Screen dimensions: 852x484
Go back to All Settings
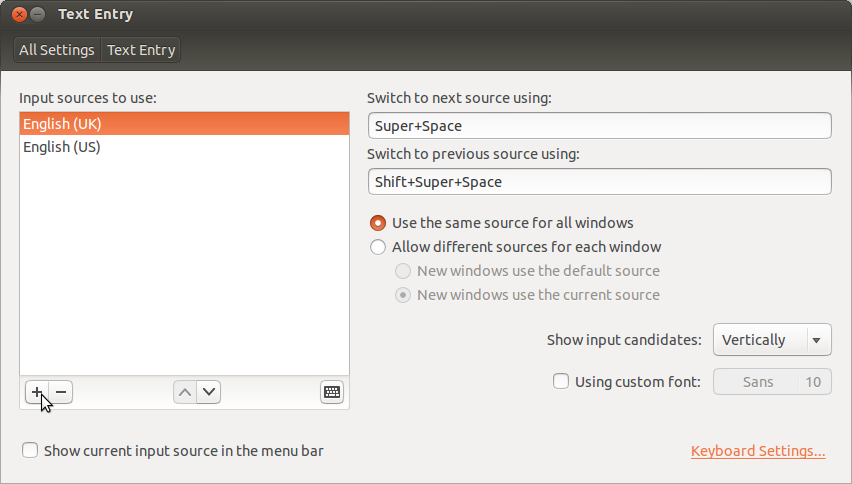pos(57,50)
